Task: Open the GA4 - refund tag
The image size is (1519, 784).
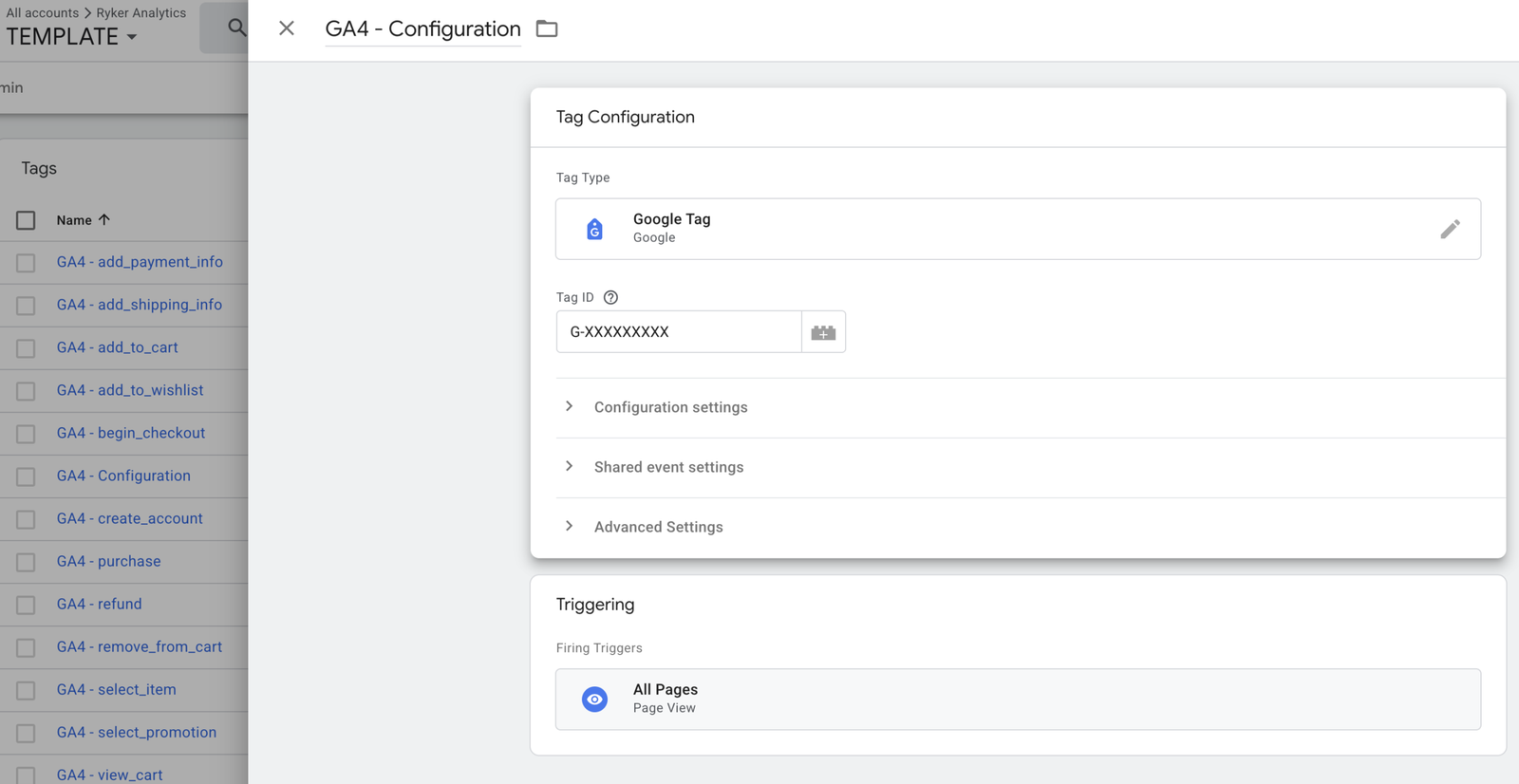Action: click(x=99, y=604)
